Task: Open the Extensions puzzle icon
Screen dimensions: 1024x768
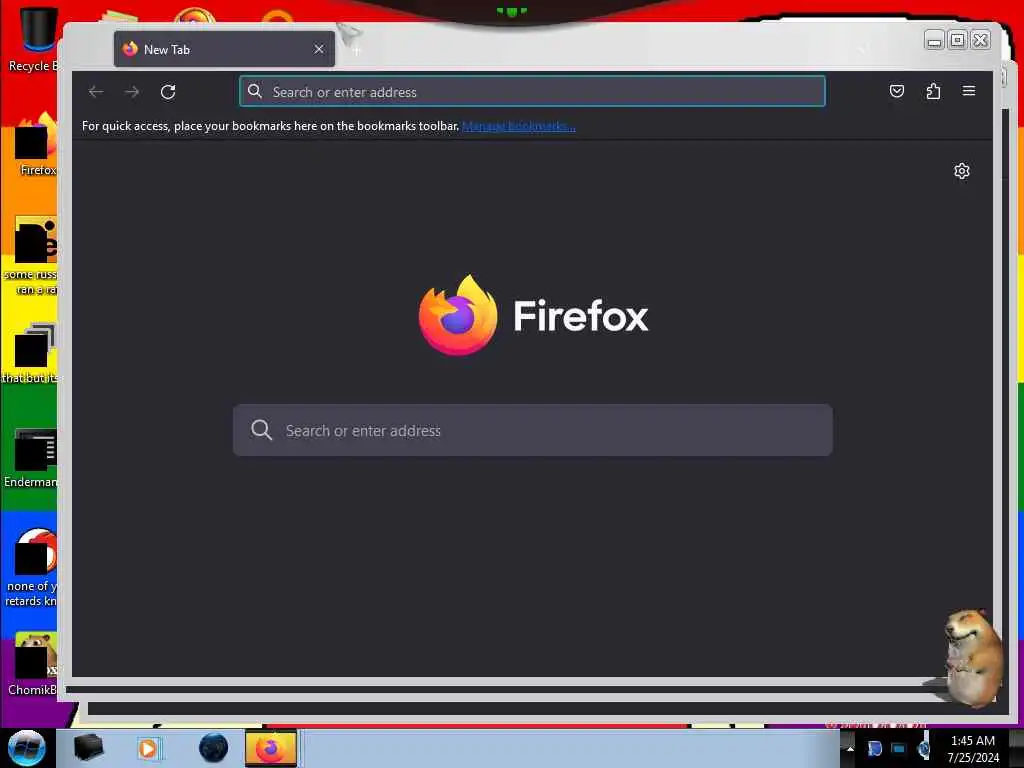Action: tap(933, 91)
